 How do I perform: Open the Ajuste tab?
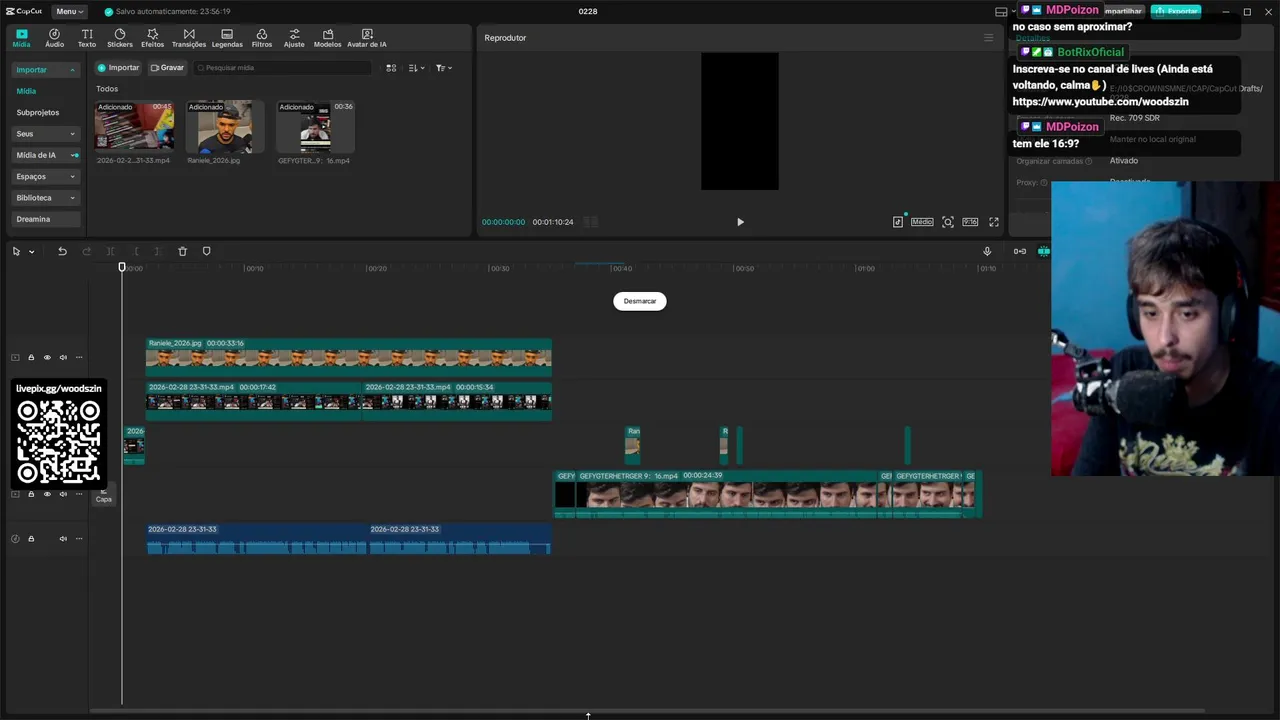(294, 38)
